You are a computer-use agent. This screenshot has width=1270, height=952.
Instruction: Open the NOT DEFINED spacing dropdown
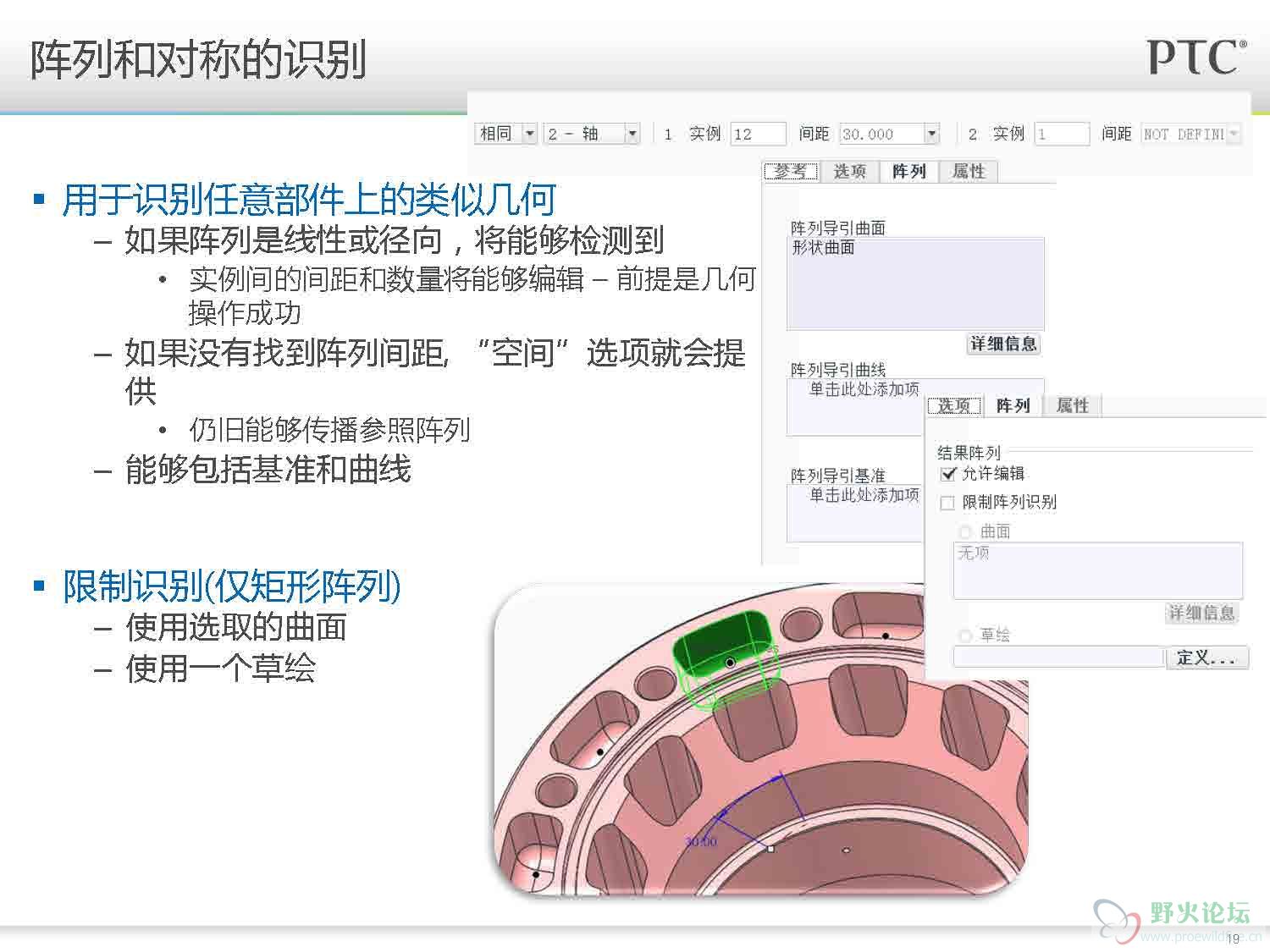point(1234,134)
